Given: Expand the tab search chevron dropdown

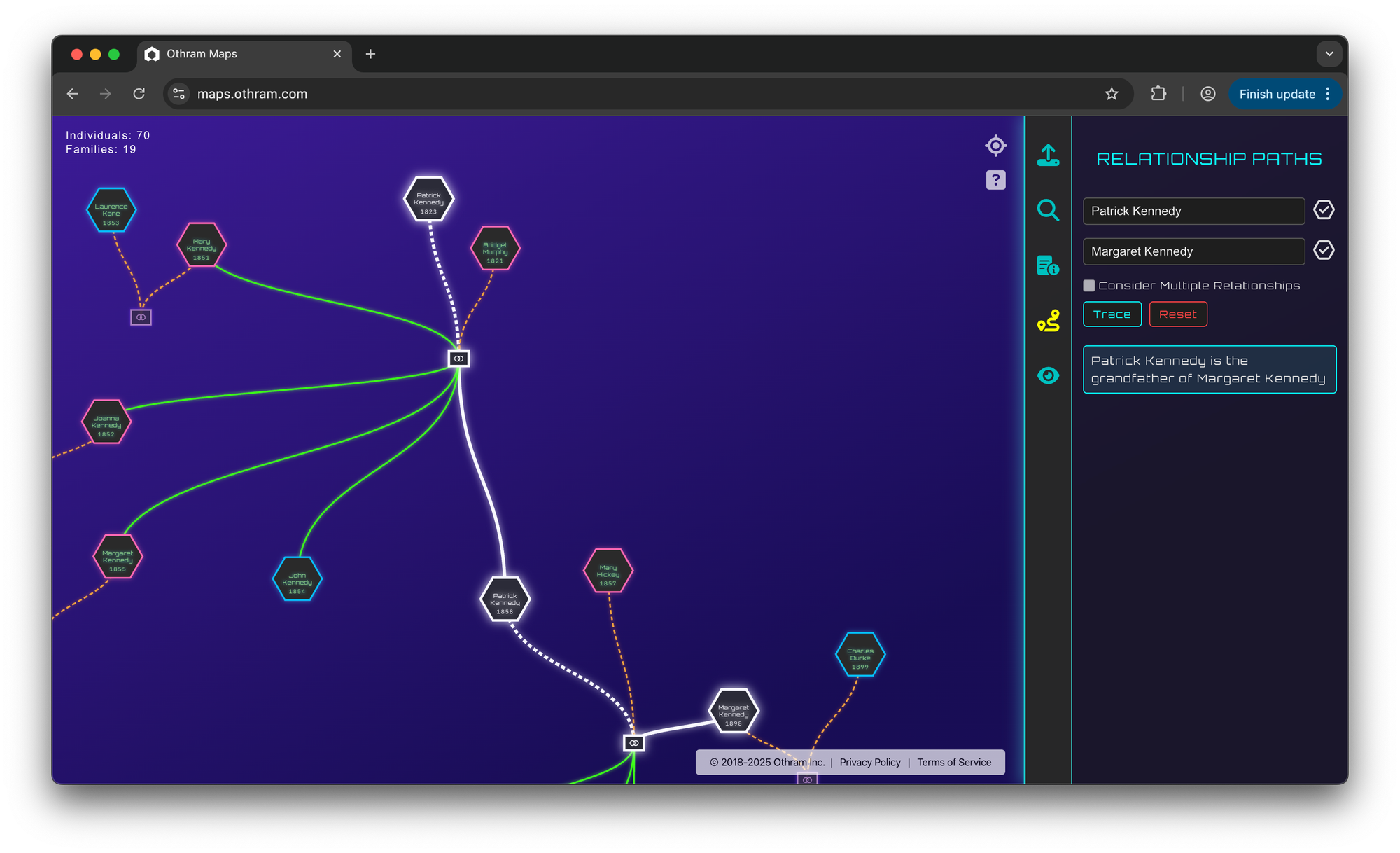Looking at the screenshot, I should coord(1329,54).
